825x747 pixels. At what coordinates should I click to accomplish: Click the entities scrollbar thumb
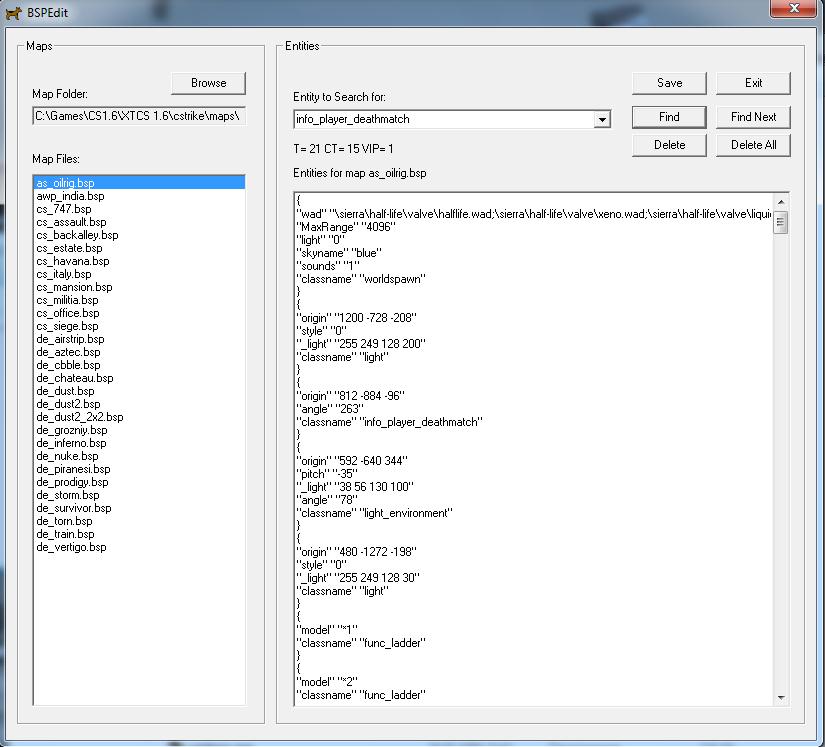tap(781, 222)
